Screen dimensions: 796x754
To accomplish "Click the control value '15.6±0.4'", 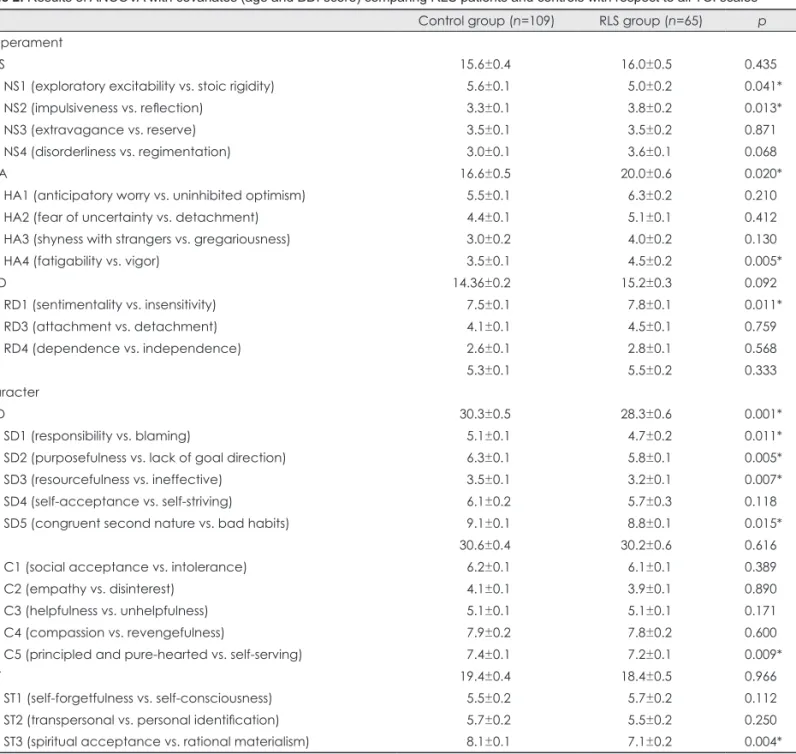I will coord(485,64).
